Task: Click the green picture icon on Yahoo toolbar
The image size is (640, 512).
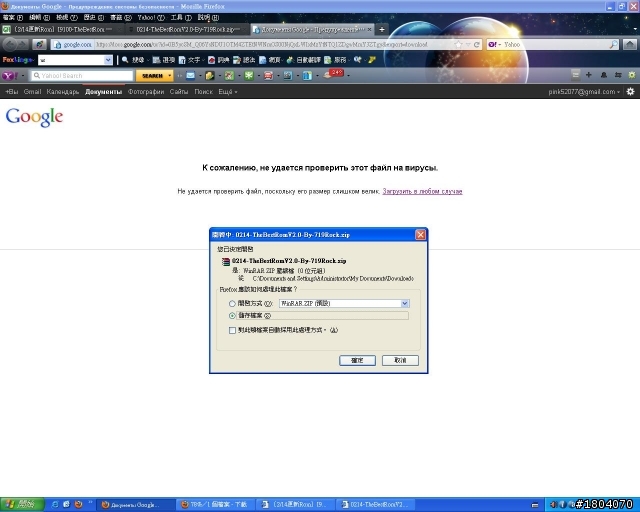Action: pos(229,76)
